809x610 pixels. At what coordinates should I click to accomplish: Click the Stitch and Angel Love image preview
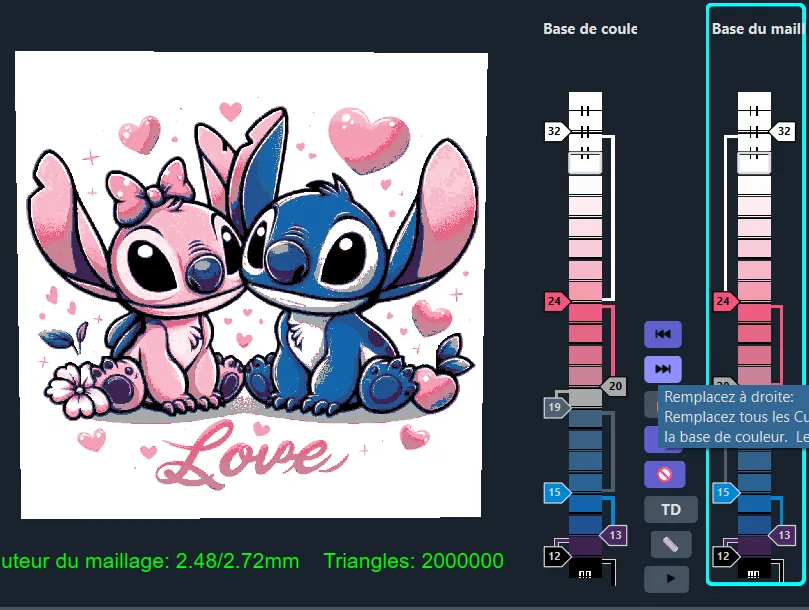pos(251,284)
